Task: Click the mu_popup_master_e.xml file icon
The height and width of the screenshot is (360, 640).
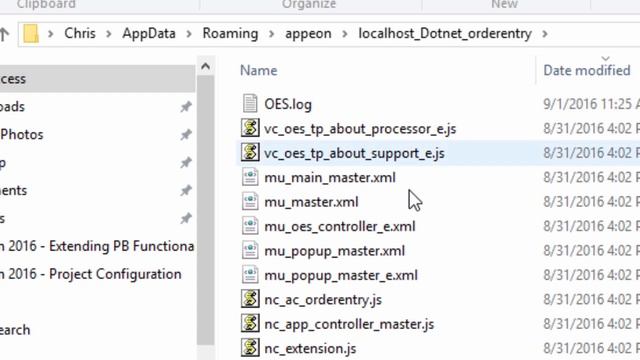Action: click(x=250, y=275)
